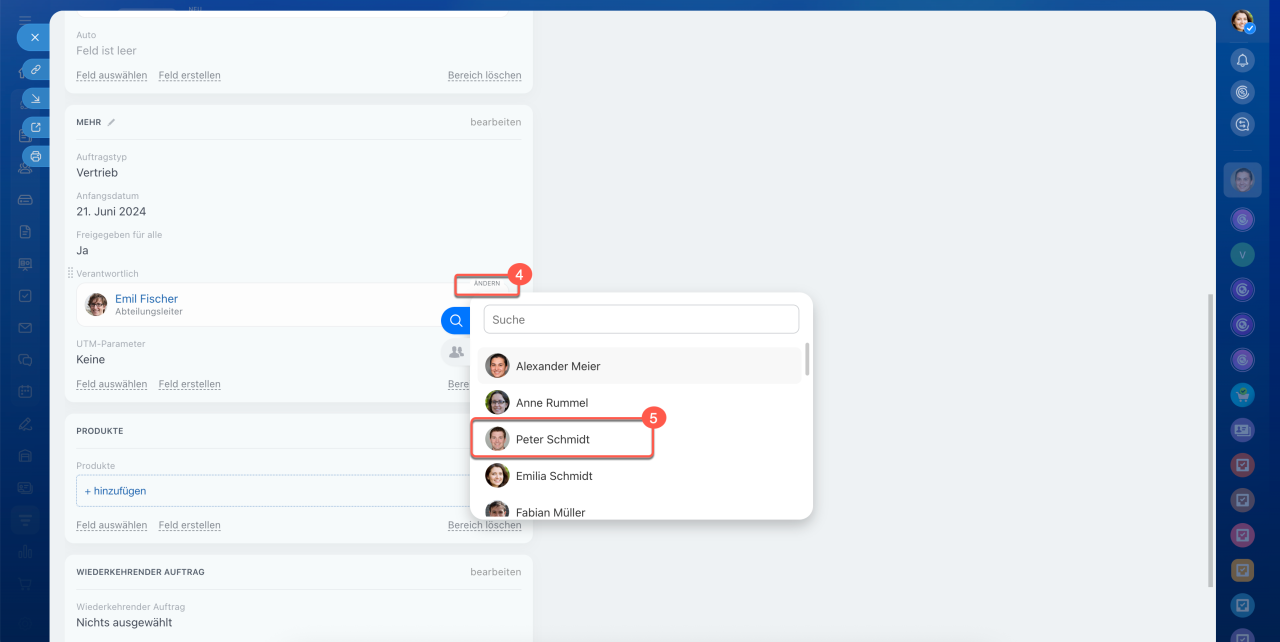
Task: Click bearbeiten in the MEHR section
Action: (x=495, y=122)
